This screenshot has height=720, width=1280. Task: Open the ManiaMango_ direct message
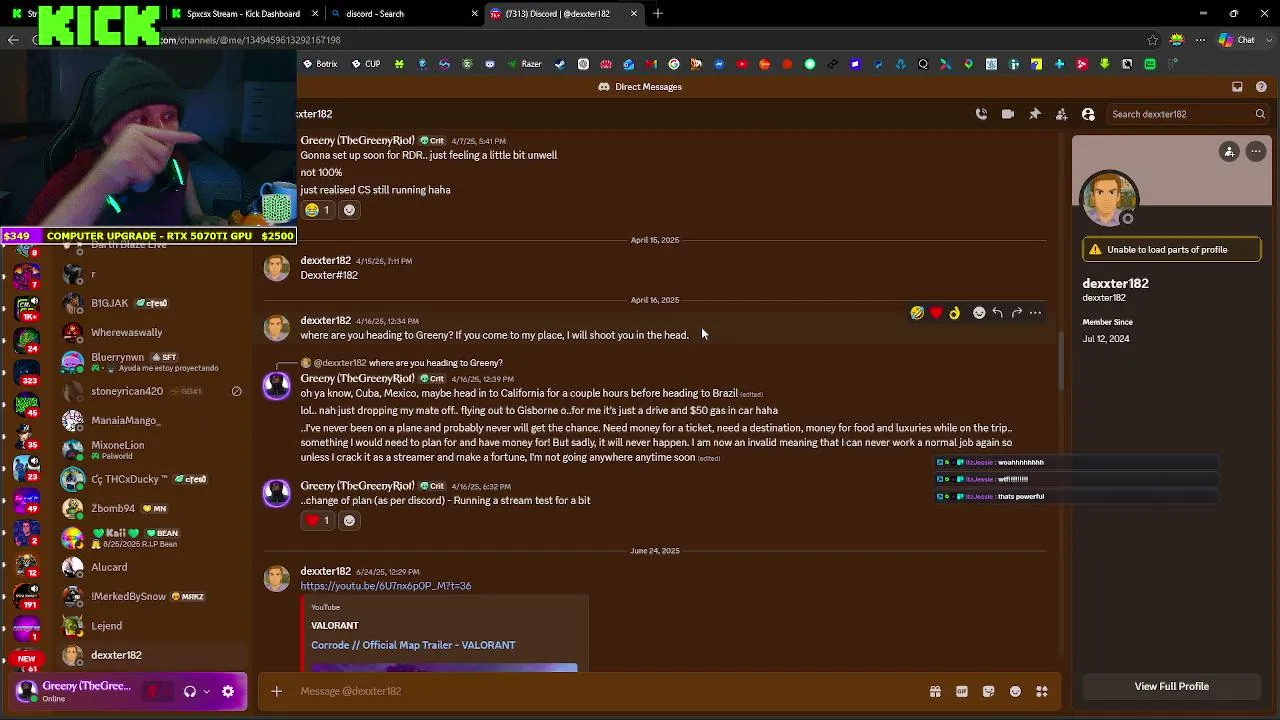pyautogui.click(x=152, y=421)
